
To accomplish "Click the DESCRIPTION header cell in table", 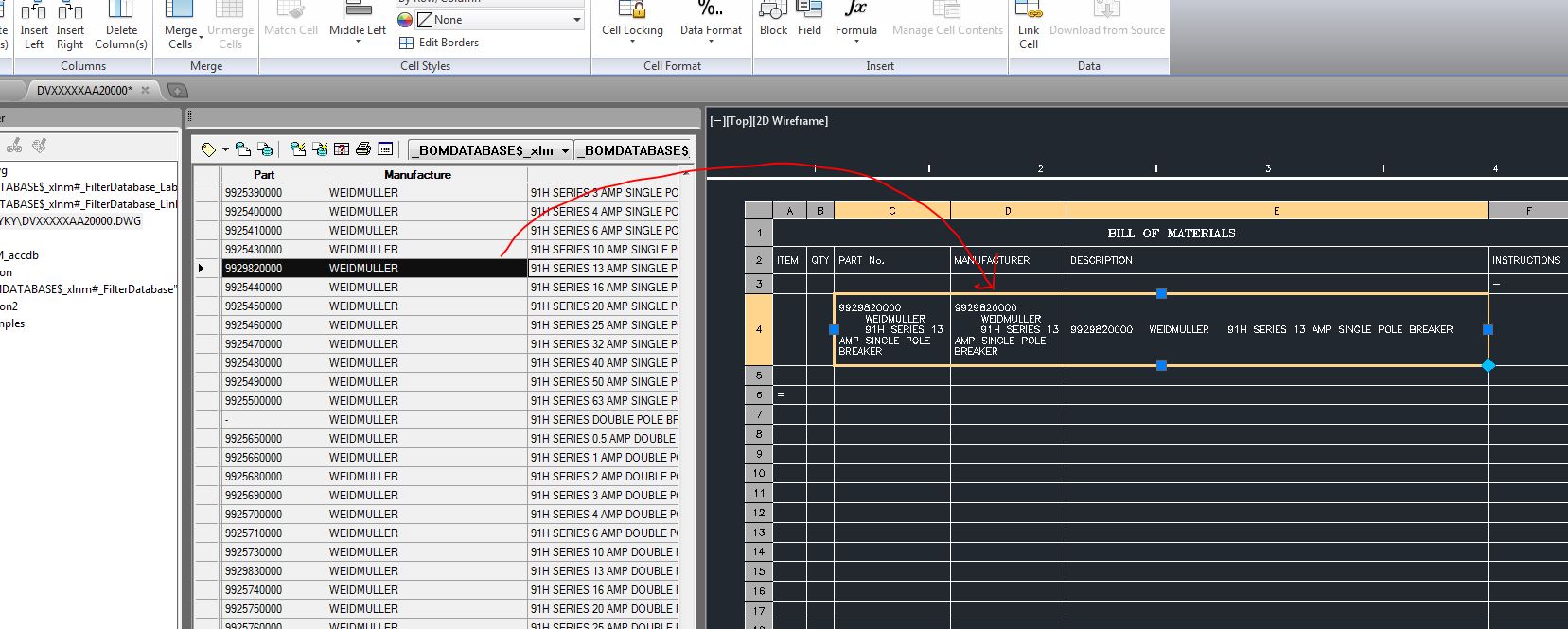I will coord(1277,260).
